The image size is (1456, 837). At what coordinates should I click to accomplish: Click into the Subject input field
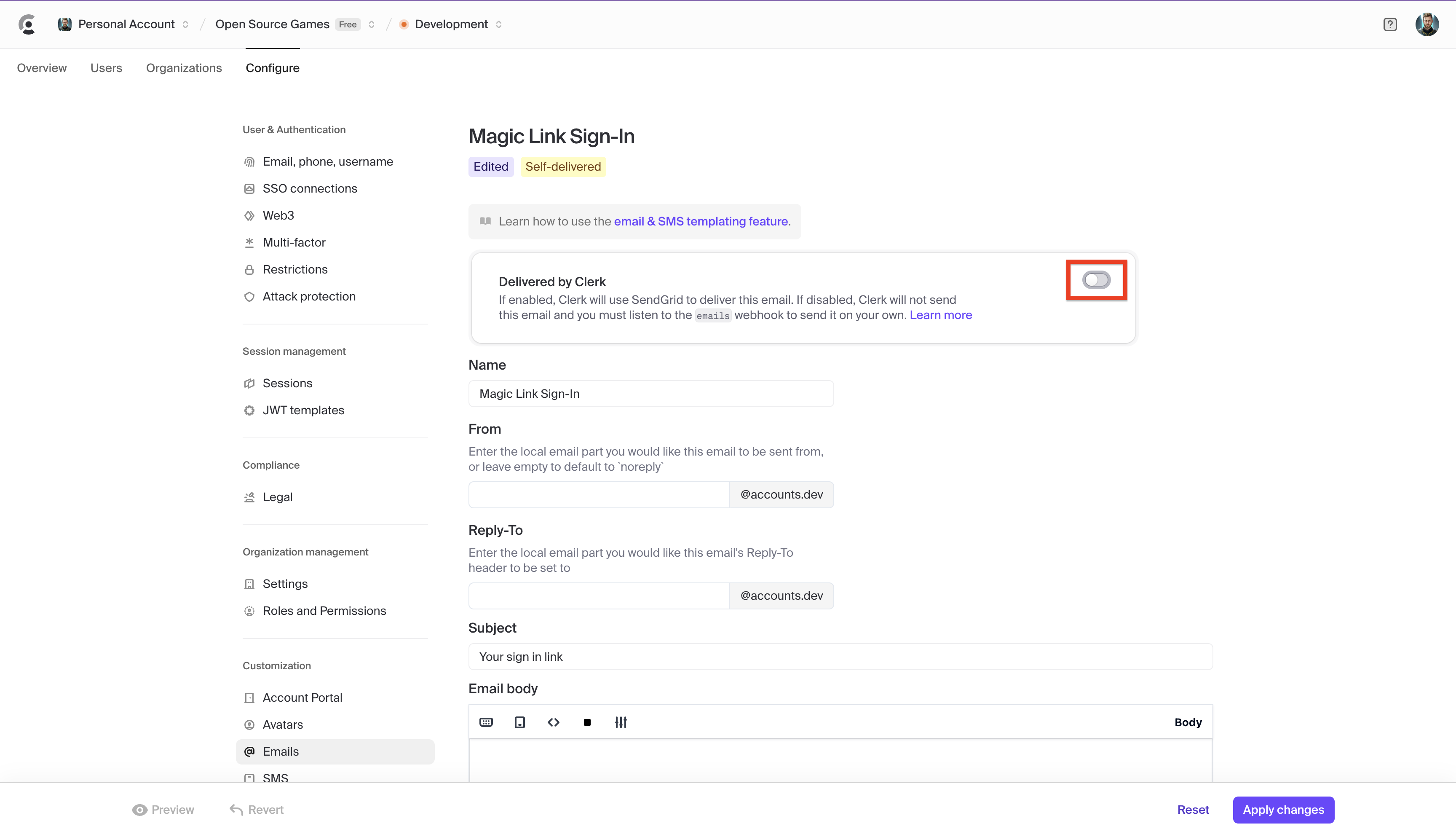pyautogui.click(x=840, y=657)
